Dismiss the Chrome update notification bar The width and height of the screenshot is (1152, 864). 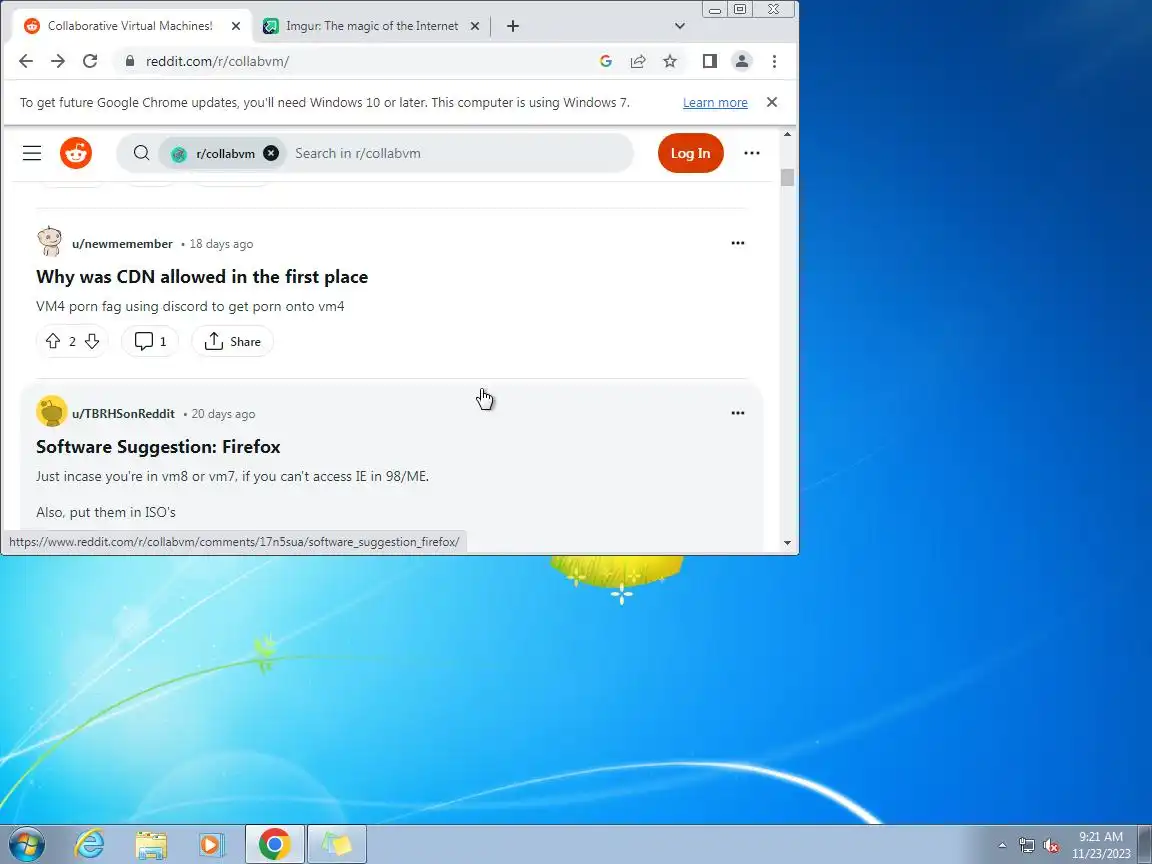pos(771,102)
